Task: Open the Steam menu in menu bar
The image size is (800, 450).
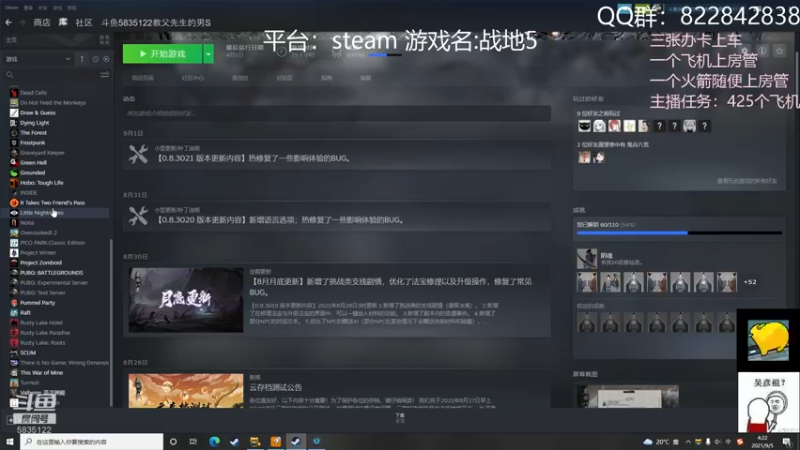Action: coord(12,8)
